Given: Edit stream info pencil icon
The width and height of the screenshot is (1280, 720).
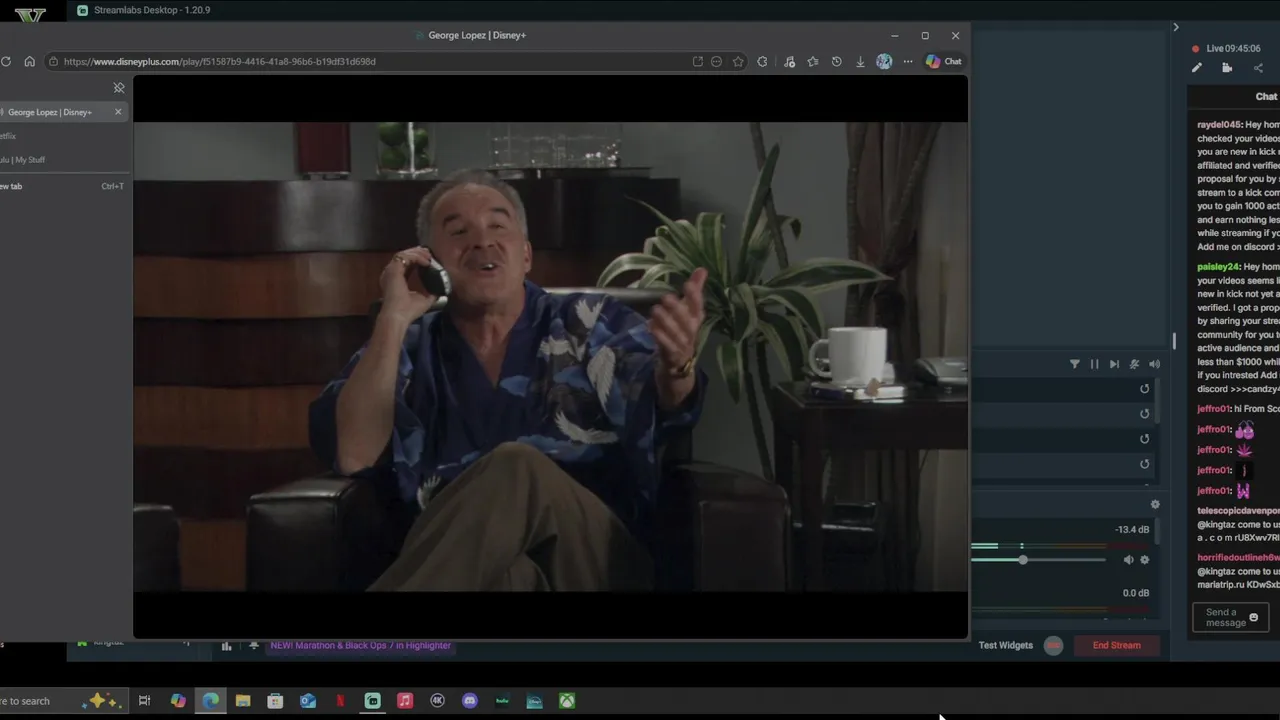Looking at the screenshot, I should tap(1196, 68).
